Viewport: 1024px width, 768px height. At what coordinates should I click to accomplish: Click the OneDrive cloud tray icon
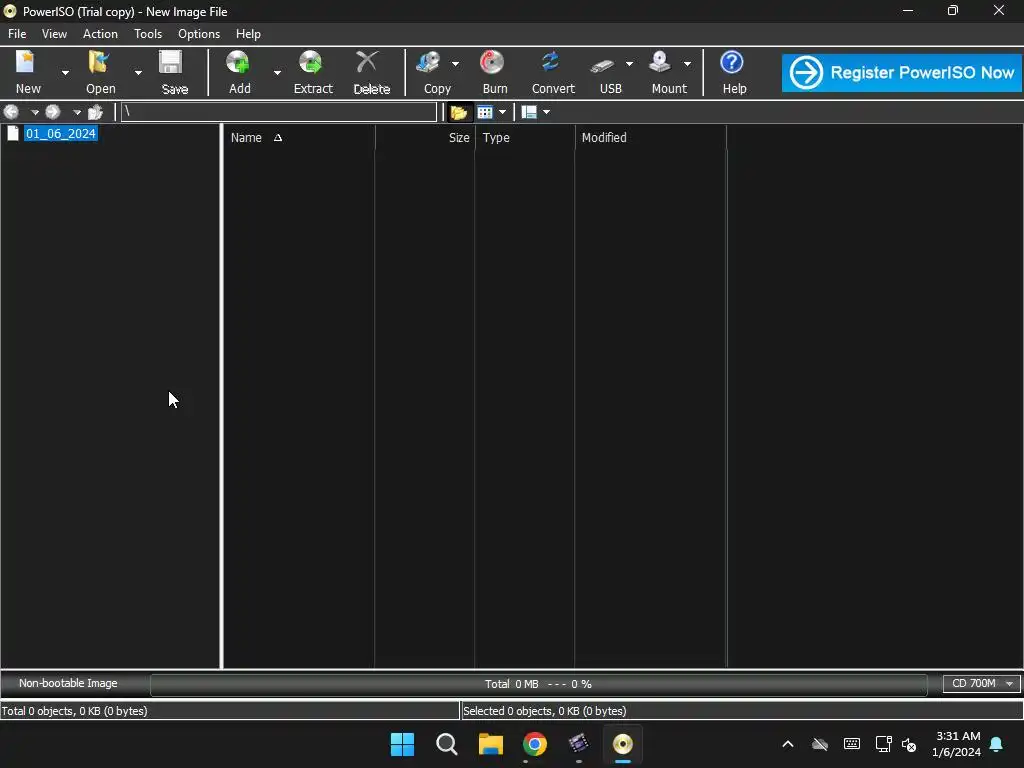click(x=820, y=744)
